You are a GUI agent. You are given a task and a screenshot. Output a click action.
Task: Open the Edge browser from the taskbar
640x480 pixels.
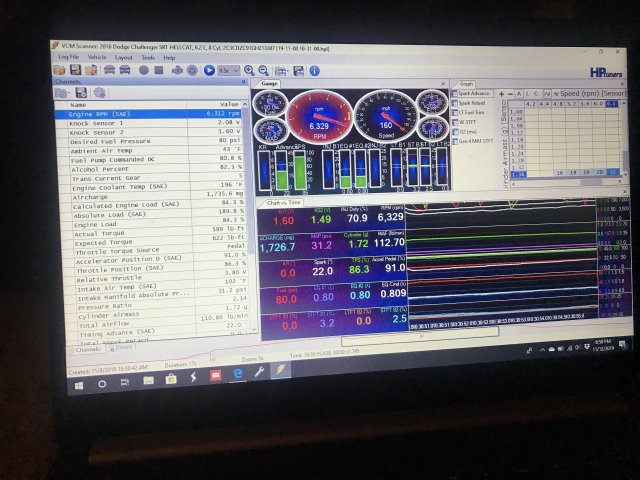click(x=238, y=373)
